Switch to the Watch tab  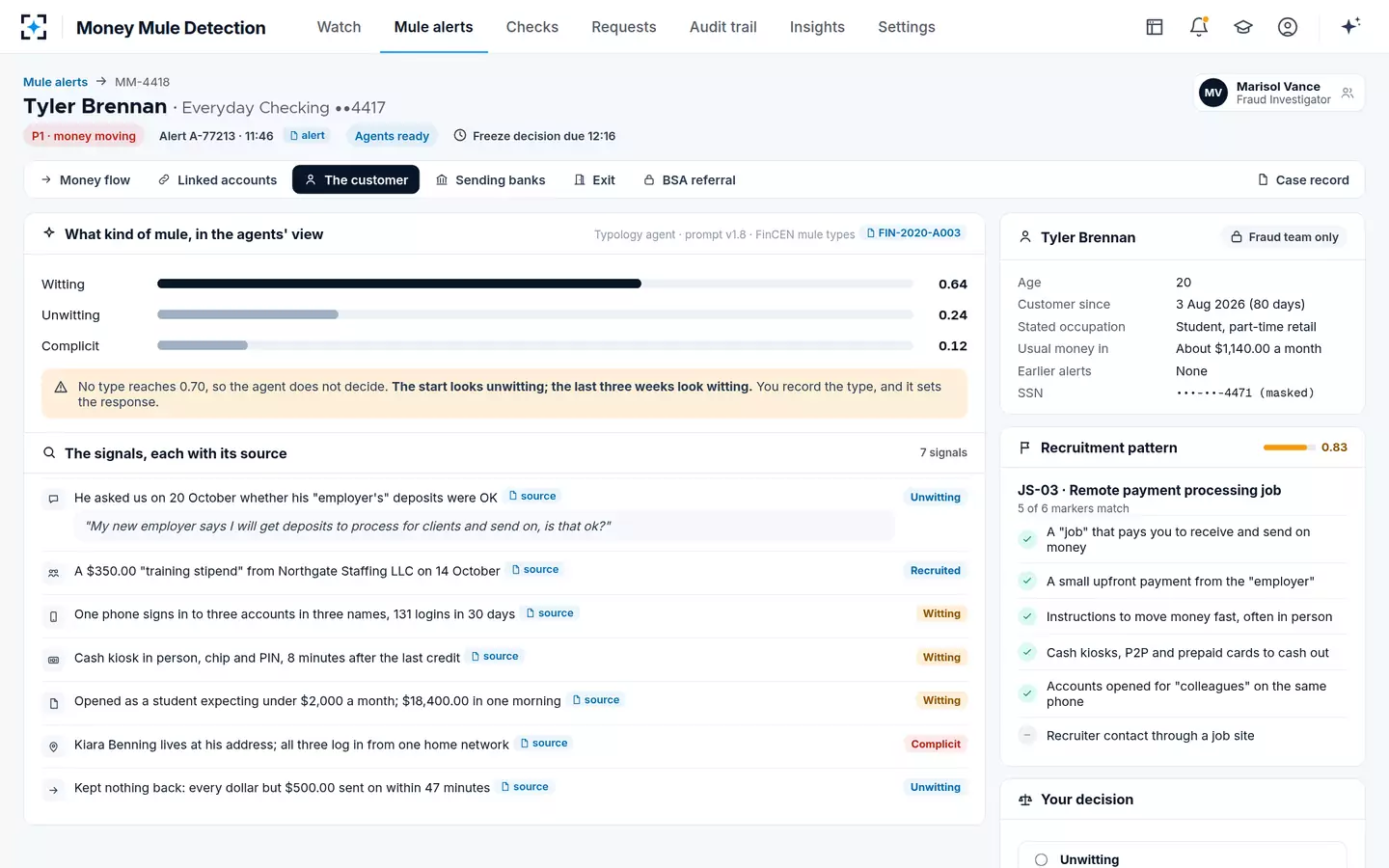(340, 27)
